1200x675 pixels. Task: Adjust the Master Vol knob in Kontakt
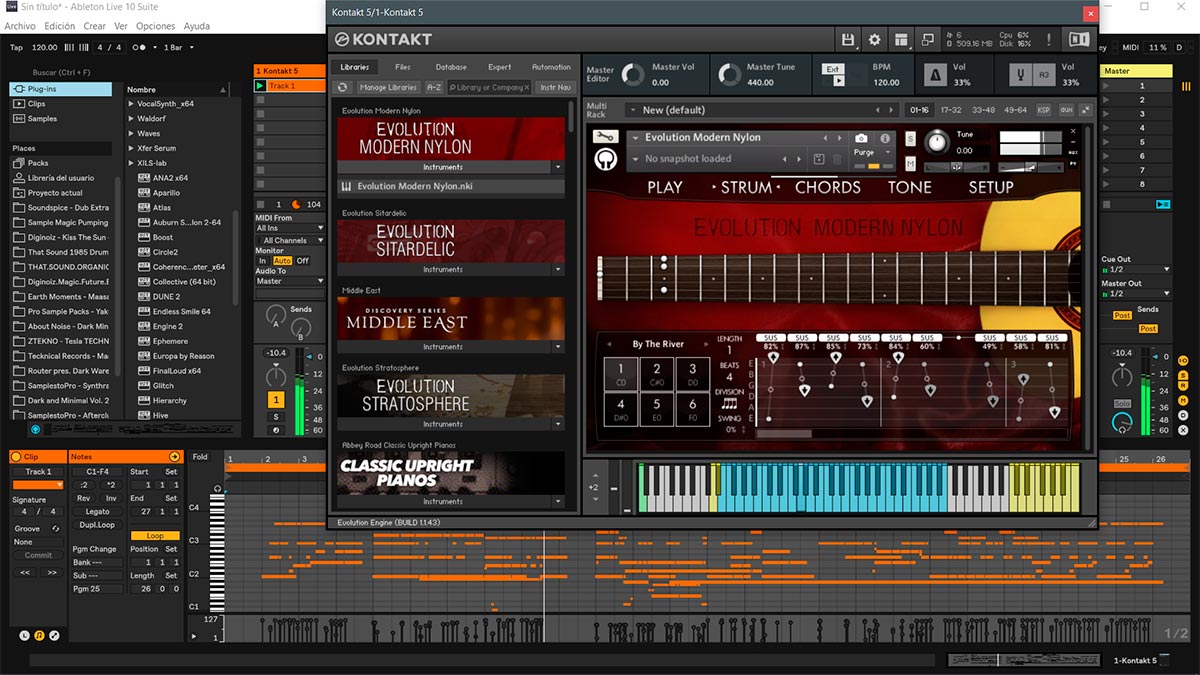pyautogui.click(x=632, y=75)
